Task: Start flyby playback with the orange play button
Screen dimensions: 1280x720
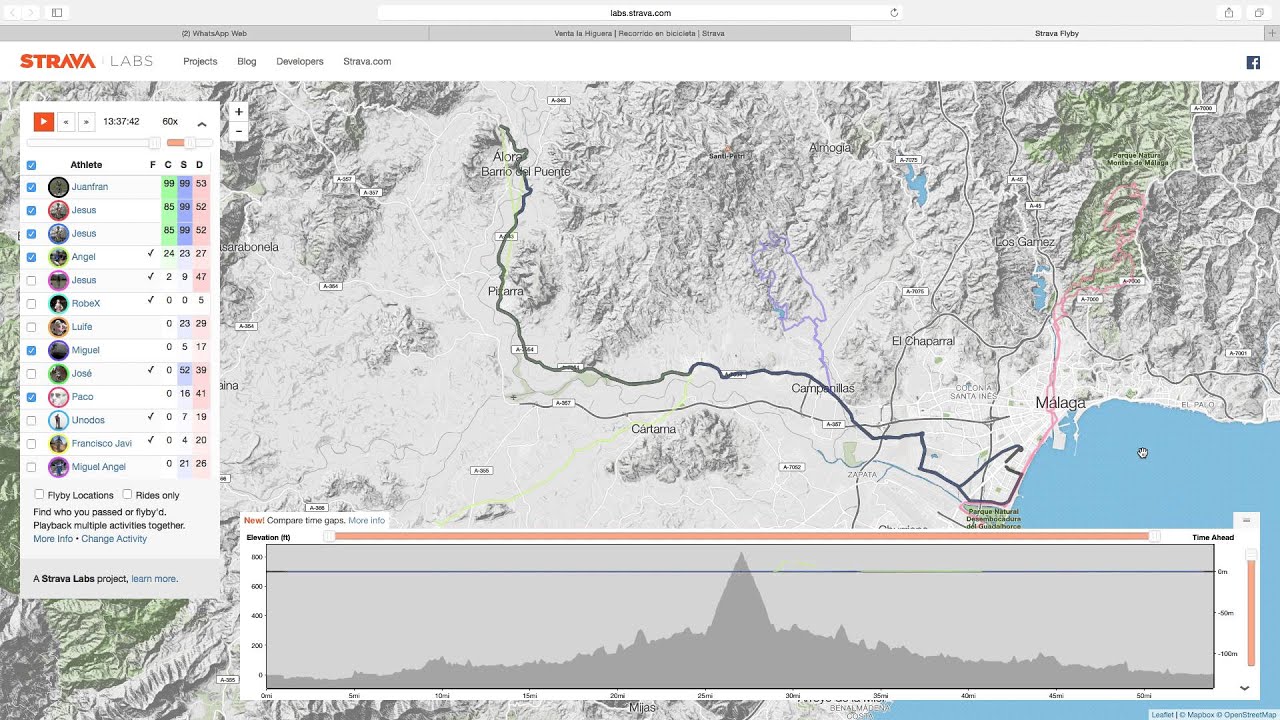Action: click(x=43, y=122)
